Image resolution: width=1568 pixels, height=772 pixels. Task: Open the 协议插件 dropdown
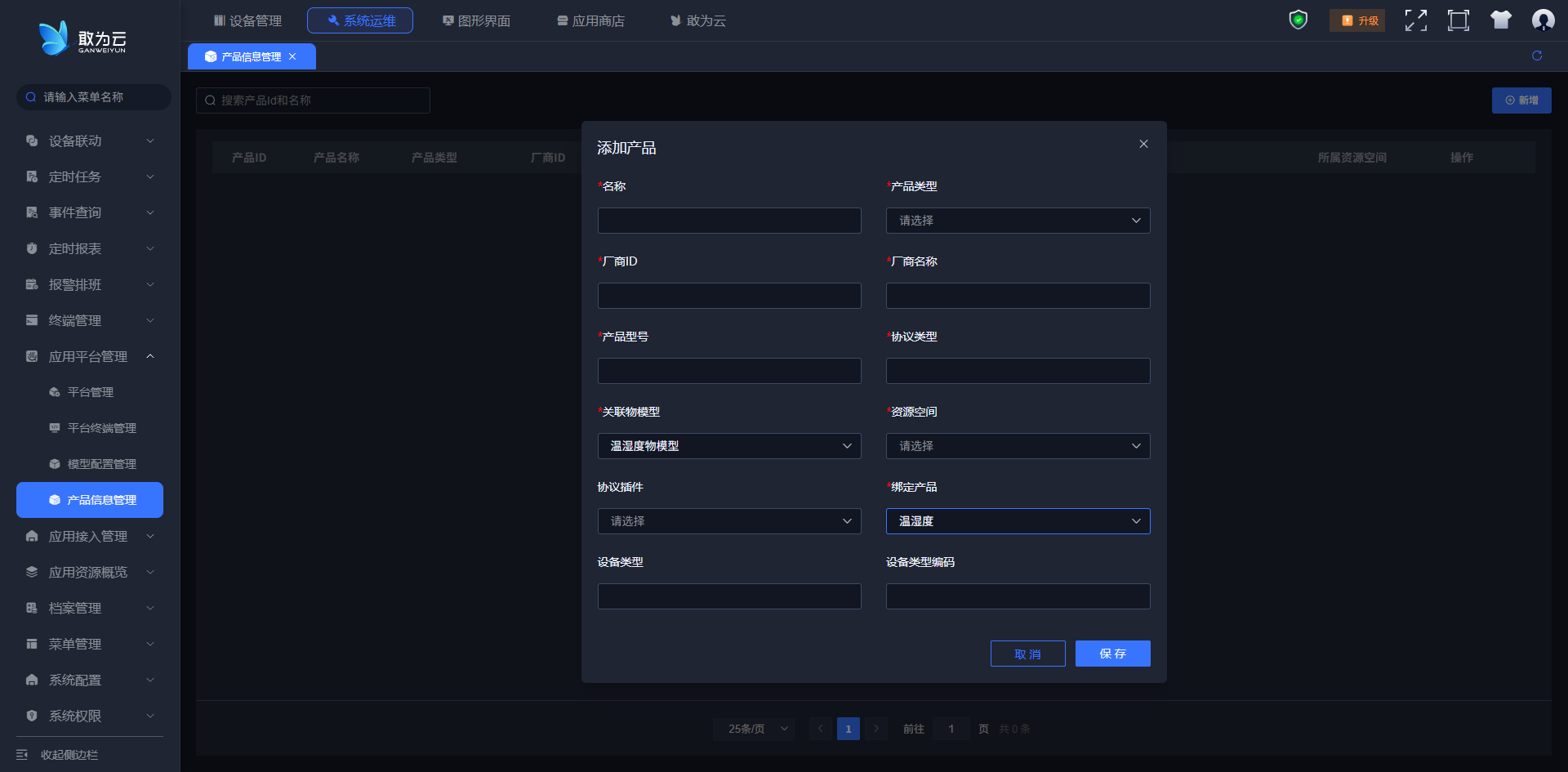(729, 521)
